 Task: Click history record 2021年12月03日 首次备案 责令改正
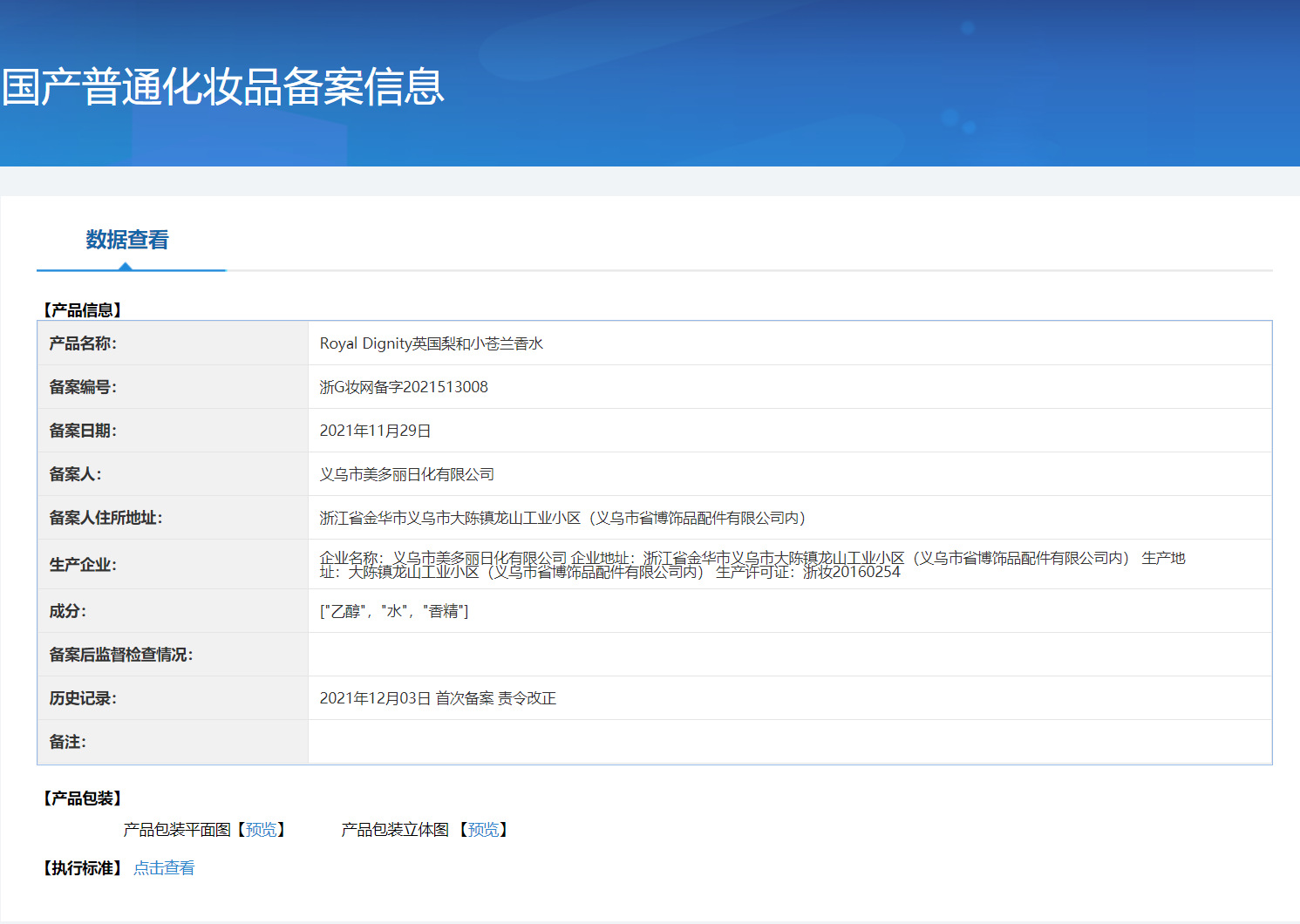[438, 698]
